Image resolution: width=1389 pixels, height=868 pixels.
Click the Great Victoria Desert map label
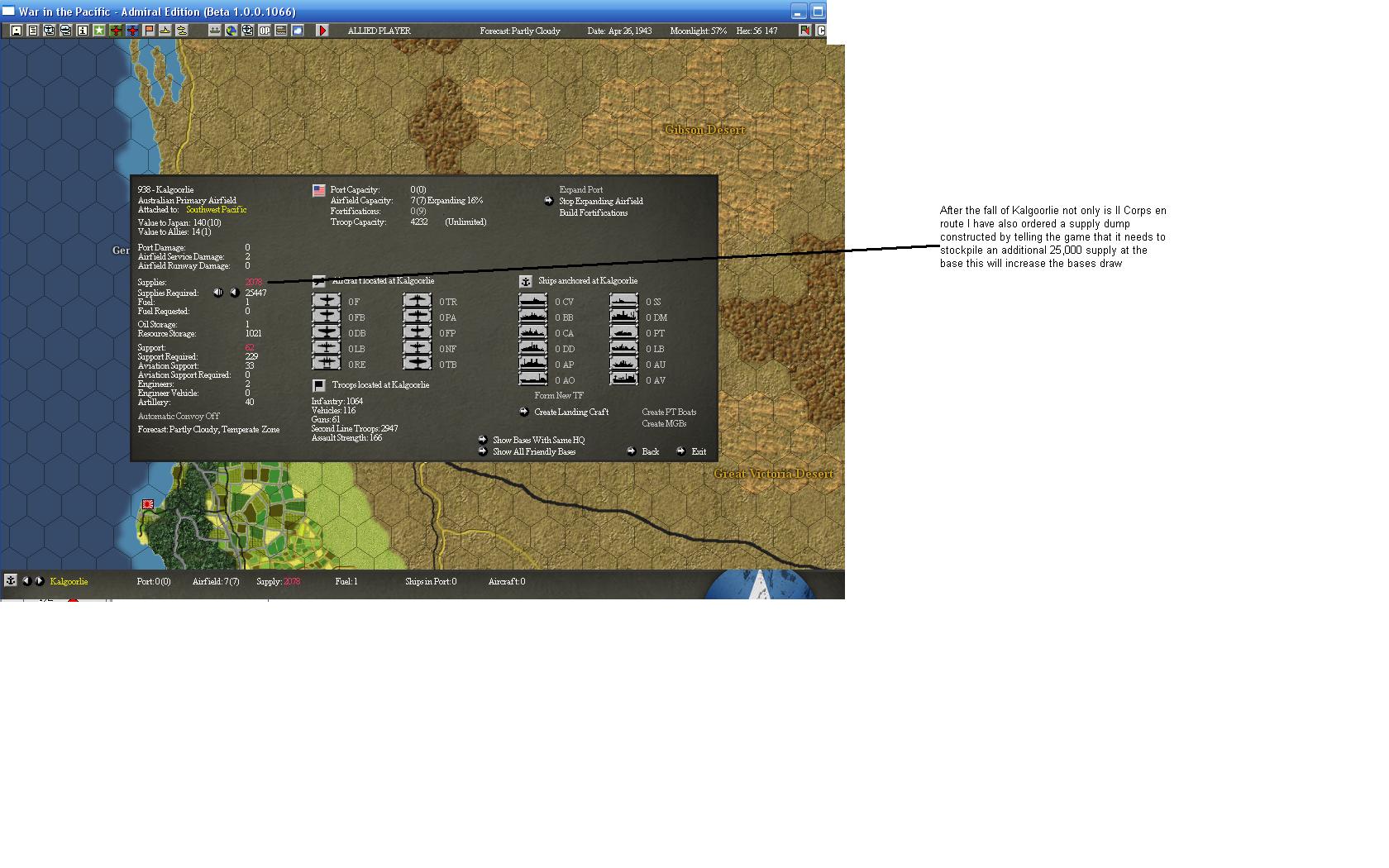click(774, 474)
